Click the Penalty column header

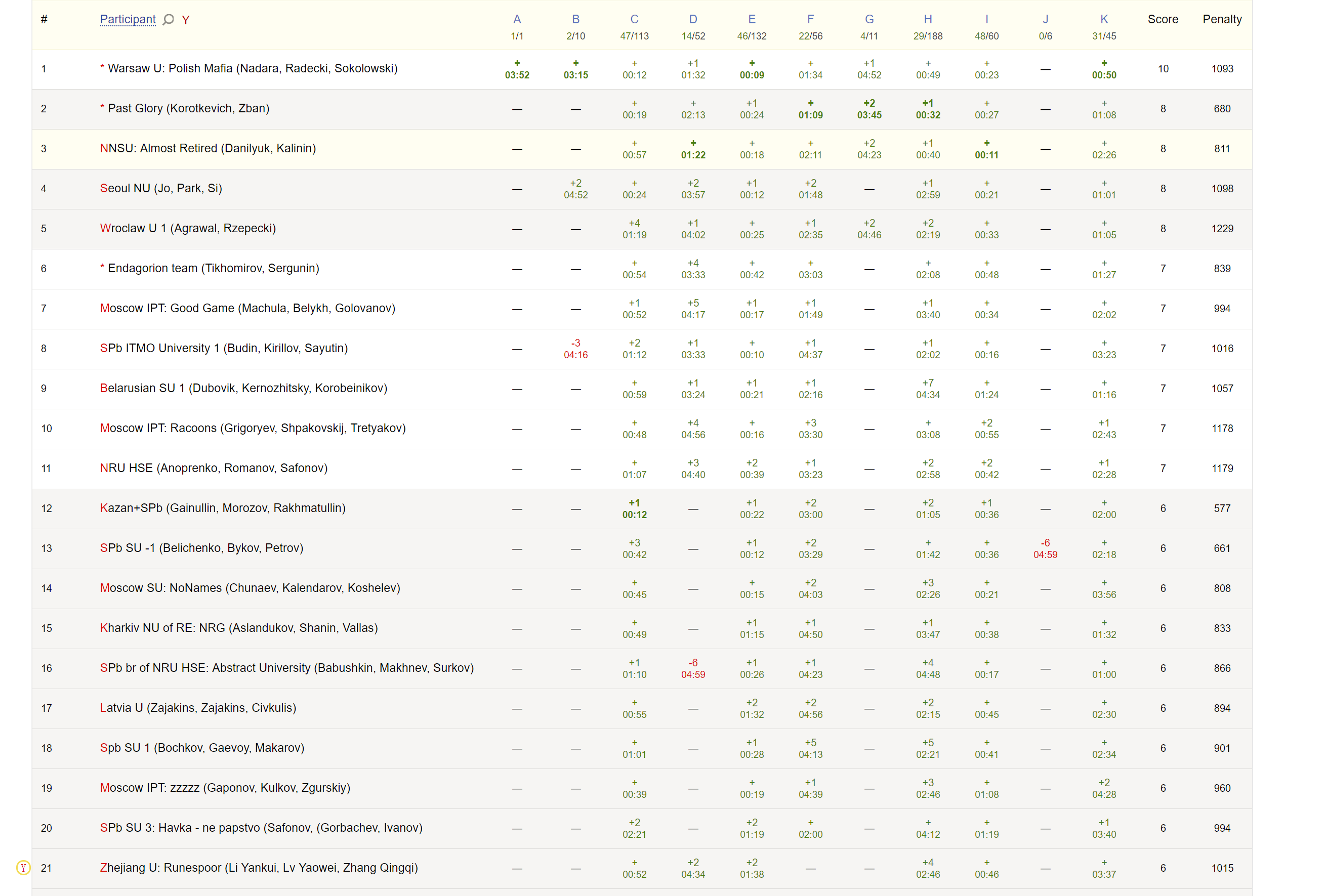point(1222,19)
